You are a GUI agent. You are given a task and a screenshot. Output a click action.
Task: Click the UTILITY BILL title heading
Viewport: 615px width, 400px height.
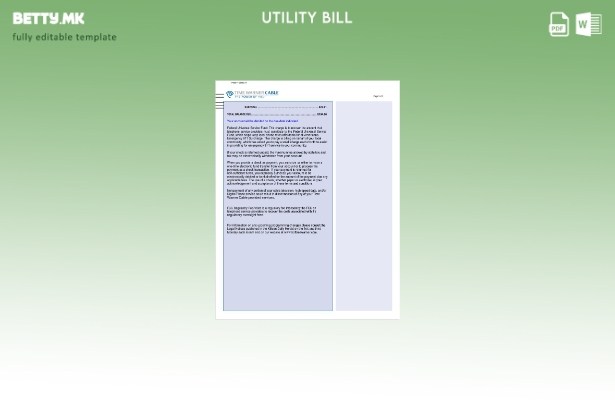307,17
